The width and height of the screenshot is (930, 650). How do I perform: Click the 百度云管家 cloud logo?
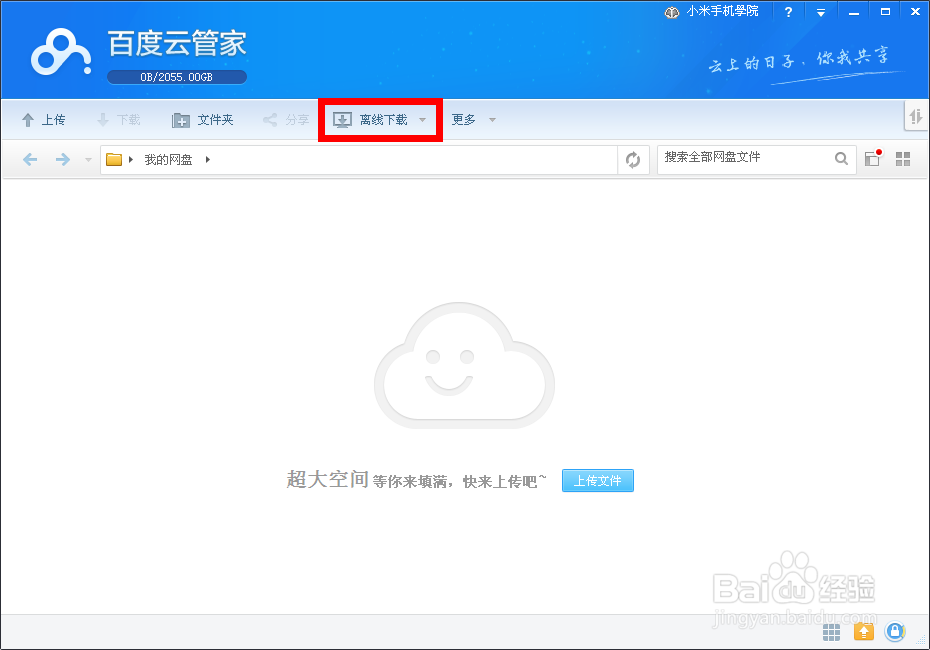click(x=61, y=52)
